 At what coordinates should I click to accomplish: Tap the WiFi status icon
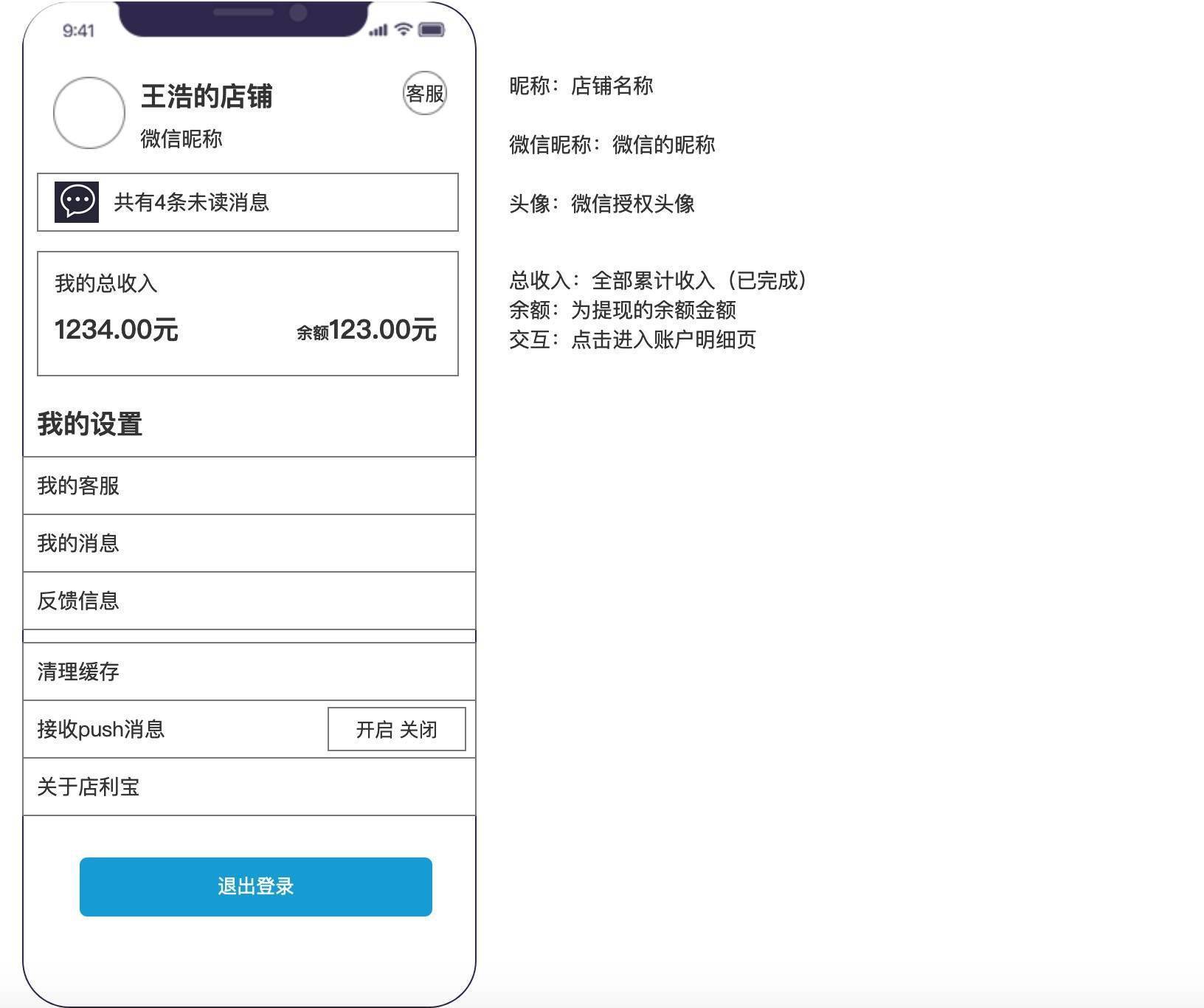[403, 30]
